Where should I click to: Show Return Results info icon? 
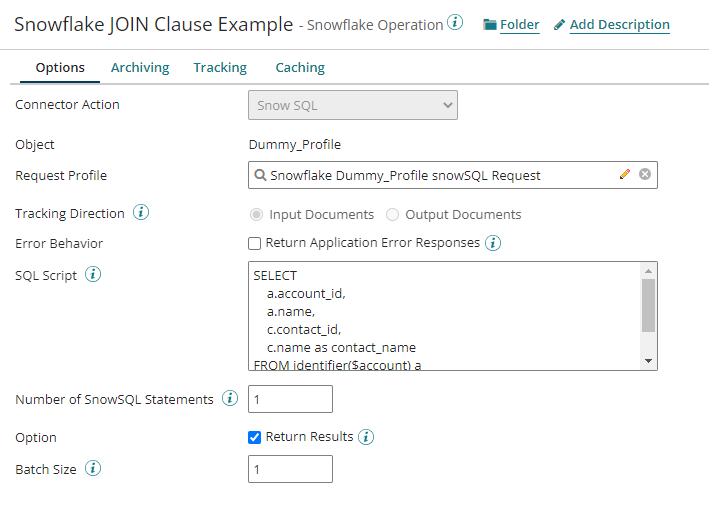point(366,437)
